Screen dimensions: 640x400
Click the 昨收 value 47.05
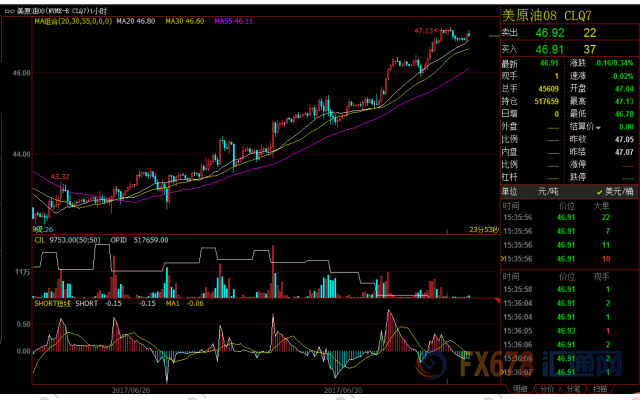pyautogui.click(x=624, y=140)
